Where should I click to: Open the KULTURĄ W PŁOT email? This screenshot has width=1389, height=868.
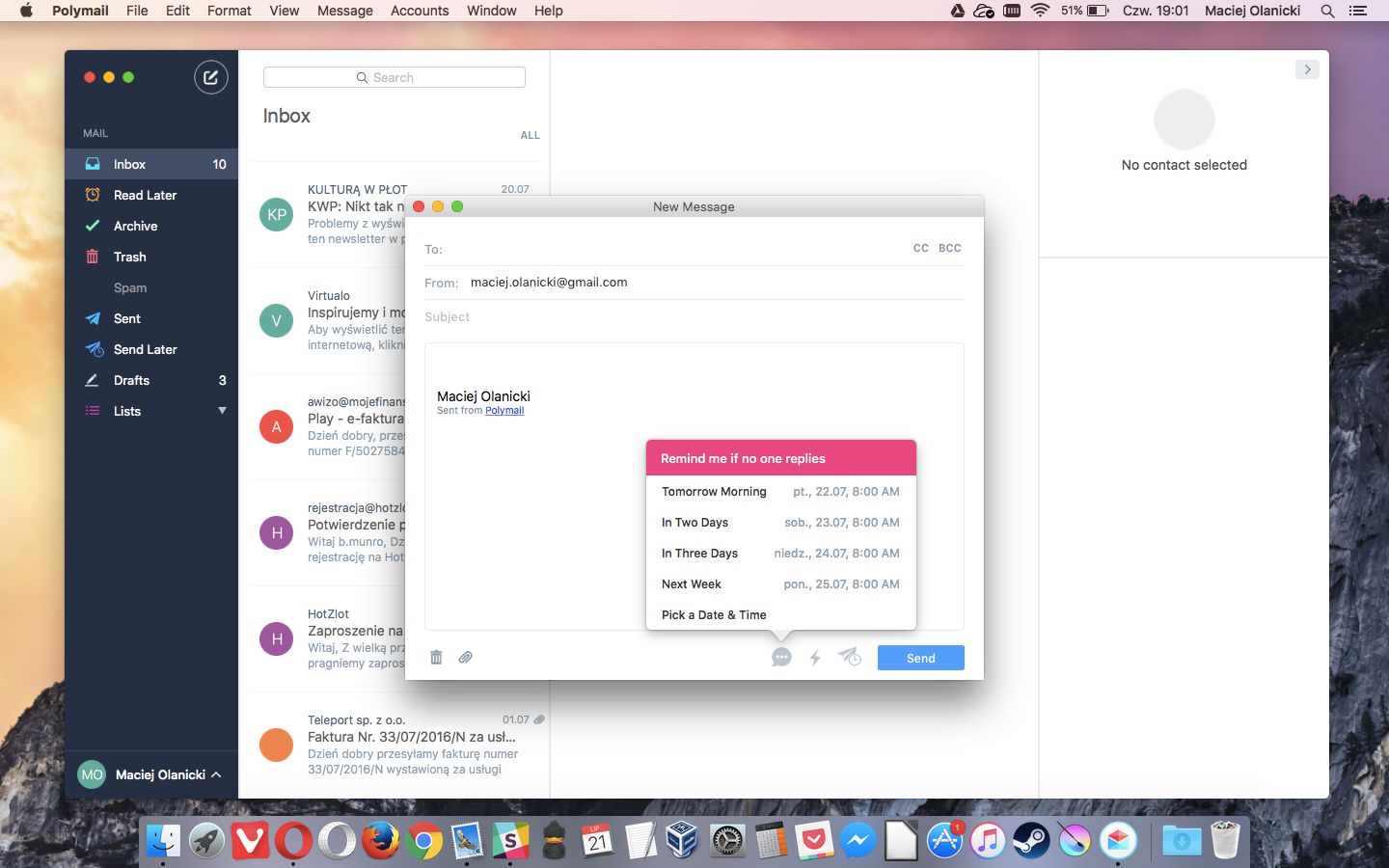point(328,214)
